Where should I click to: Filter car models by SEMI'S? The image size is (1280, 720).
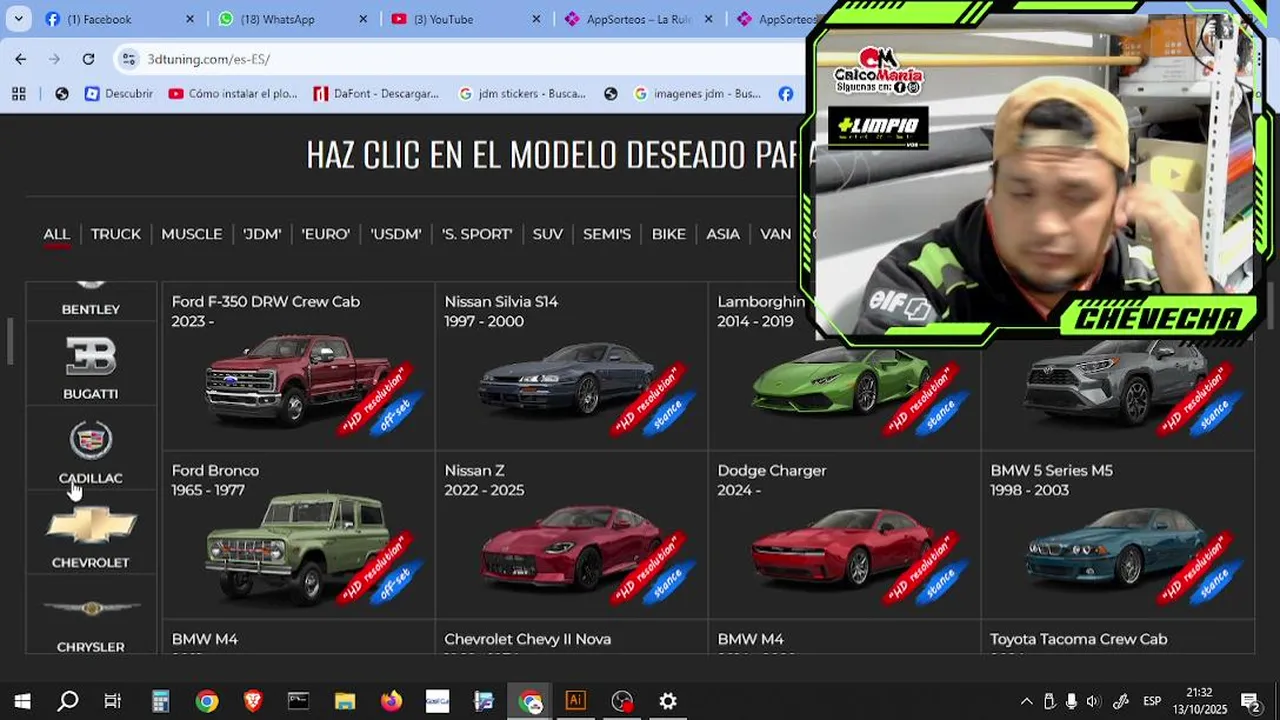[x=607, y=234]
